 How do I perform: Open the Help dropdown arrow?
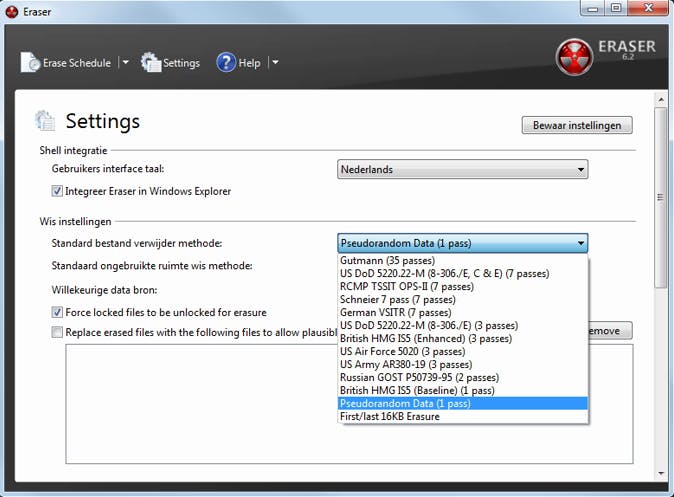coord(275,62)
